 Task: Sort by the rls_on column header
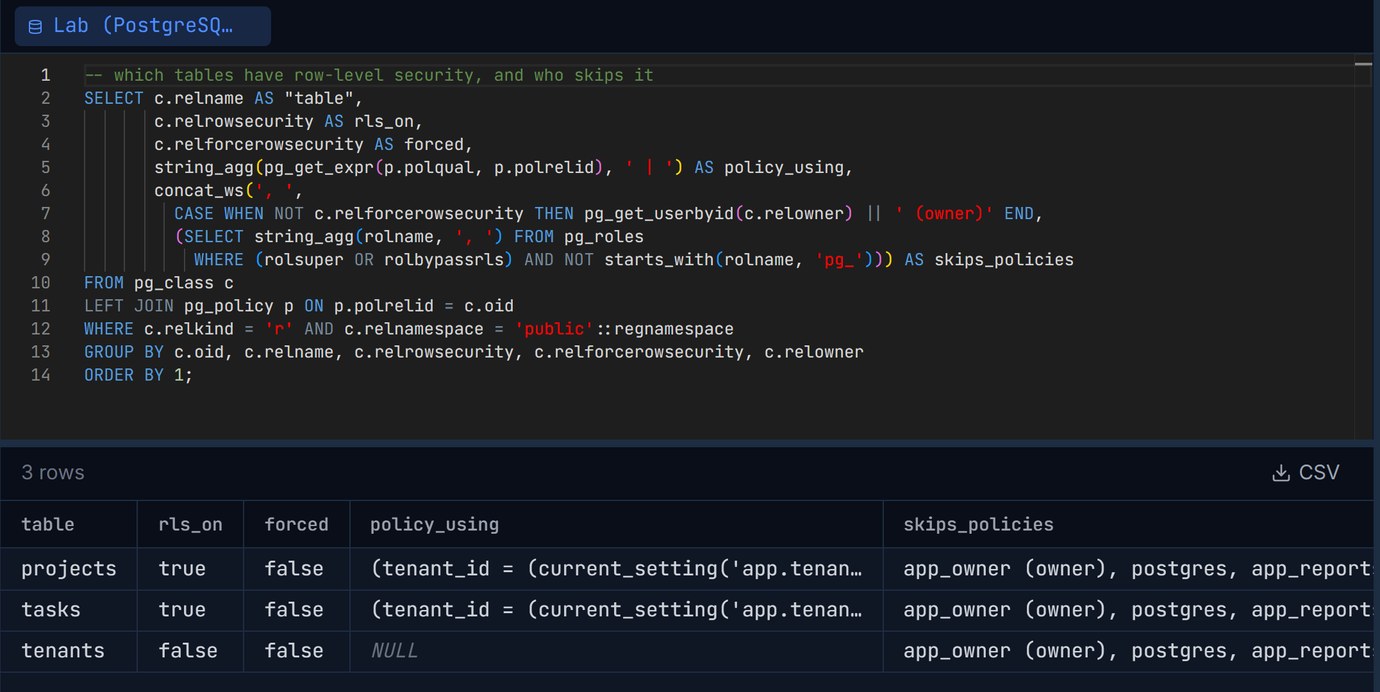[190, 524]
